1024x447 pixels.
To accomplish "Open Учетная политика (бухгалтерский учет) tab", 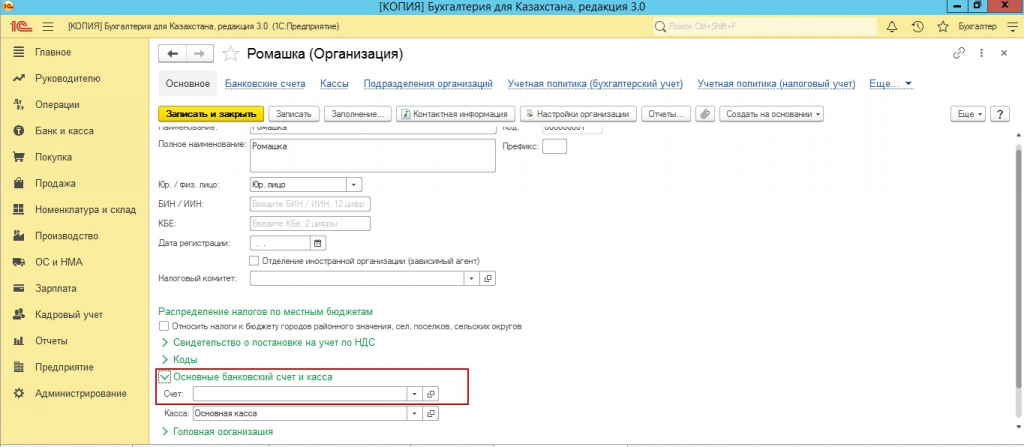I will [x=595, y=84].
